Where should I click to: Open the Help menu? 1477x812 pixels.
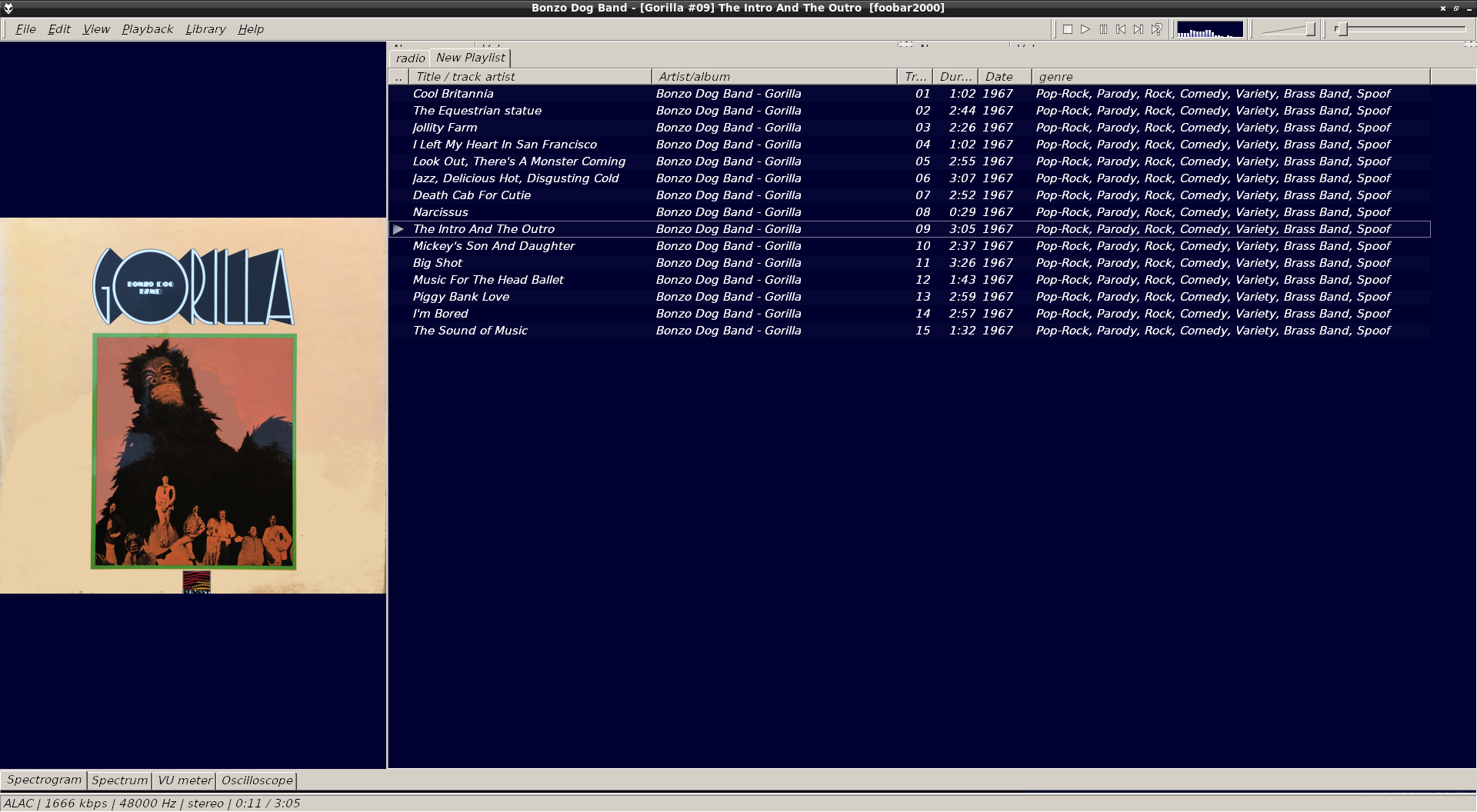tap(251, 29)
